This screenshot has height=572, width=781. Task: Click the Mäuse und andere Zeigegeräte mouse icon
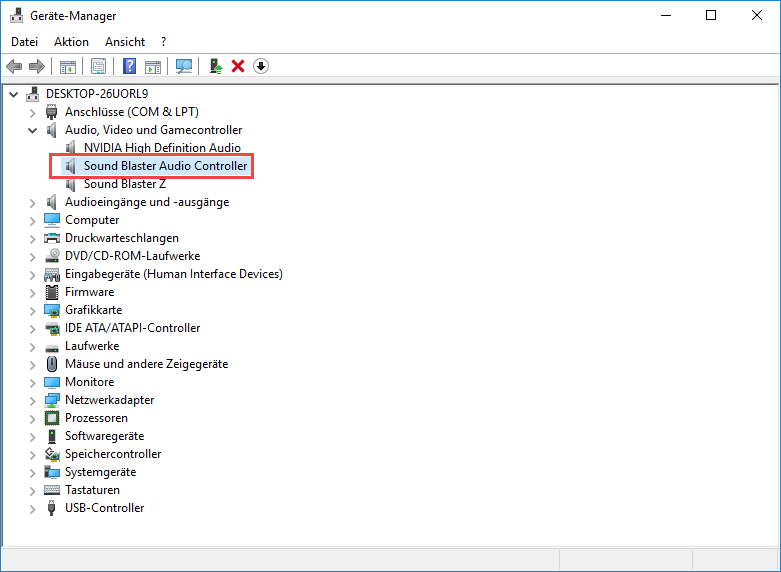[52, 364]
